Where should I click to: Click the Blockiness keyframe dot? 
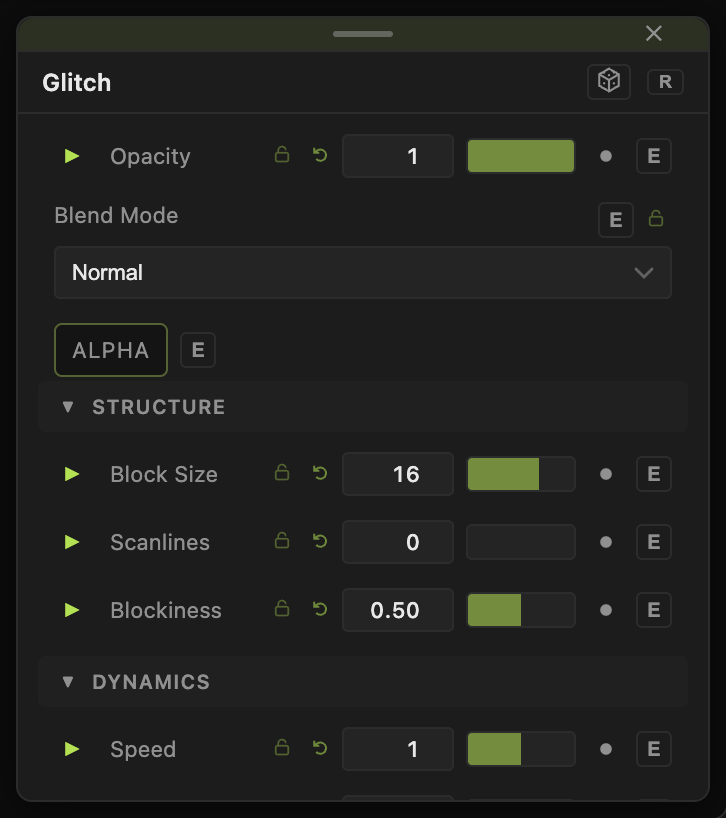[606, 610]
